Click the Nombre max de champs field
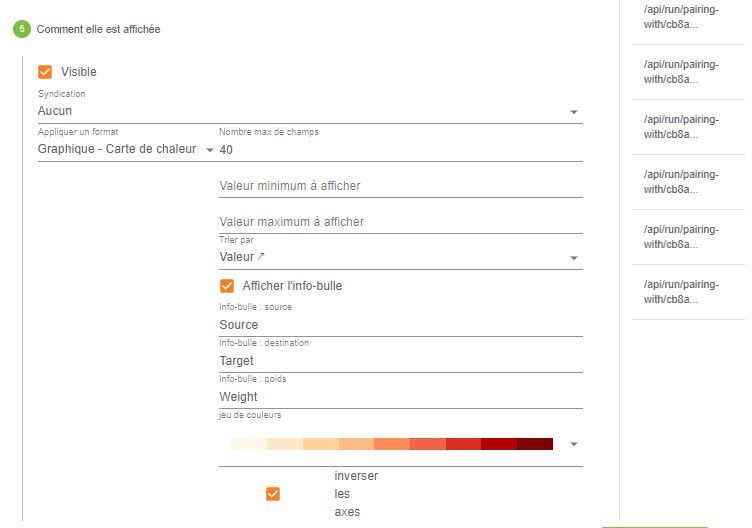The width and height of the screenshot is (752, 528). tap(400, 150)
